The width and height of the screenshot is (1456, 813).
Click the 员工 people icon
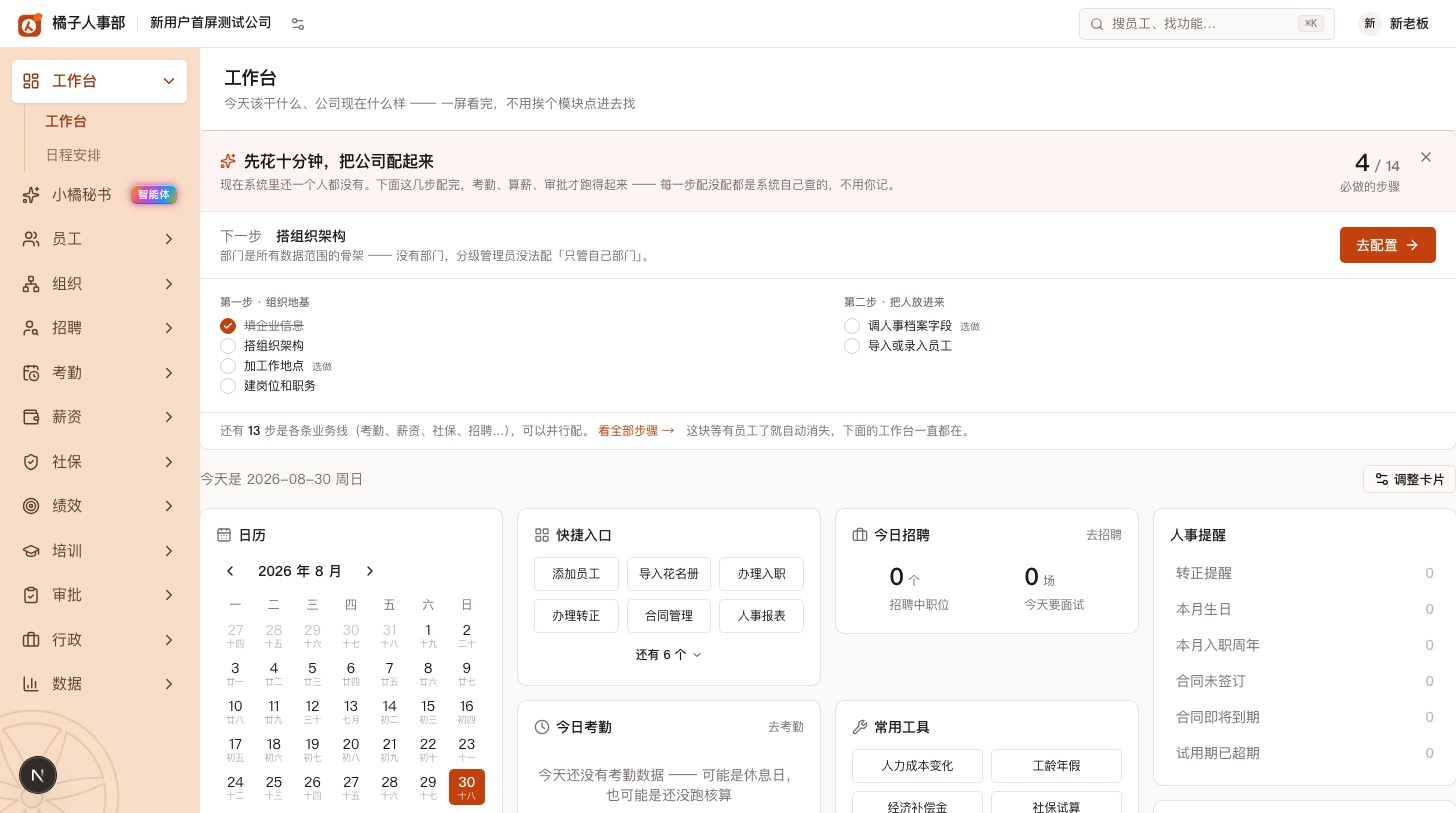(31, 239)
